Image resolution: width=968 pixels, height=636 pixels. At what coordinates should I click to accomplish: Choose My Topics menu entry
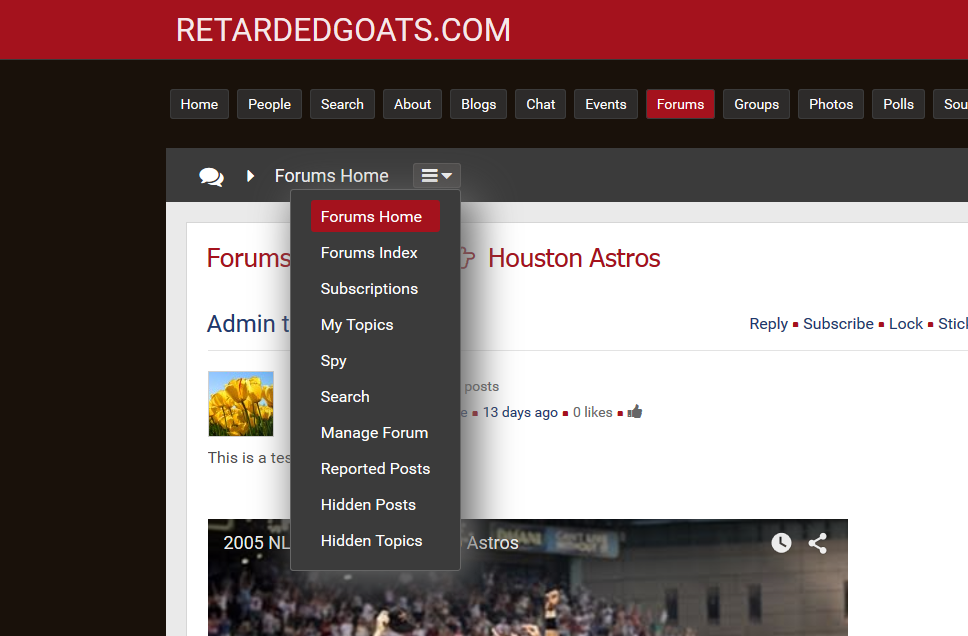357,325
